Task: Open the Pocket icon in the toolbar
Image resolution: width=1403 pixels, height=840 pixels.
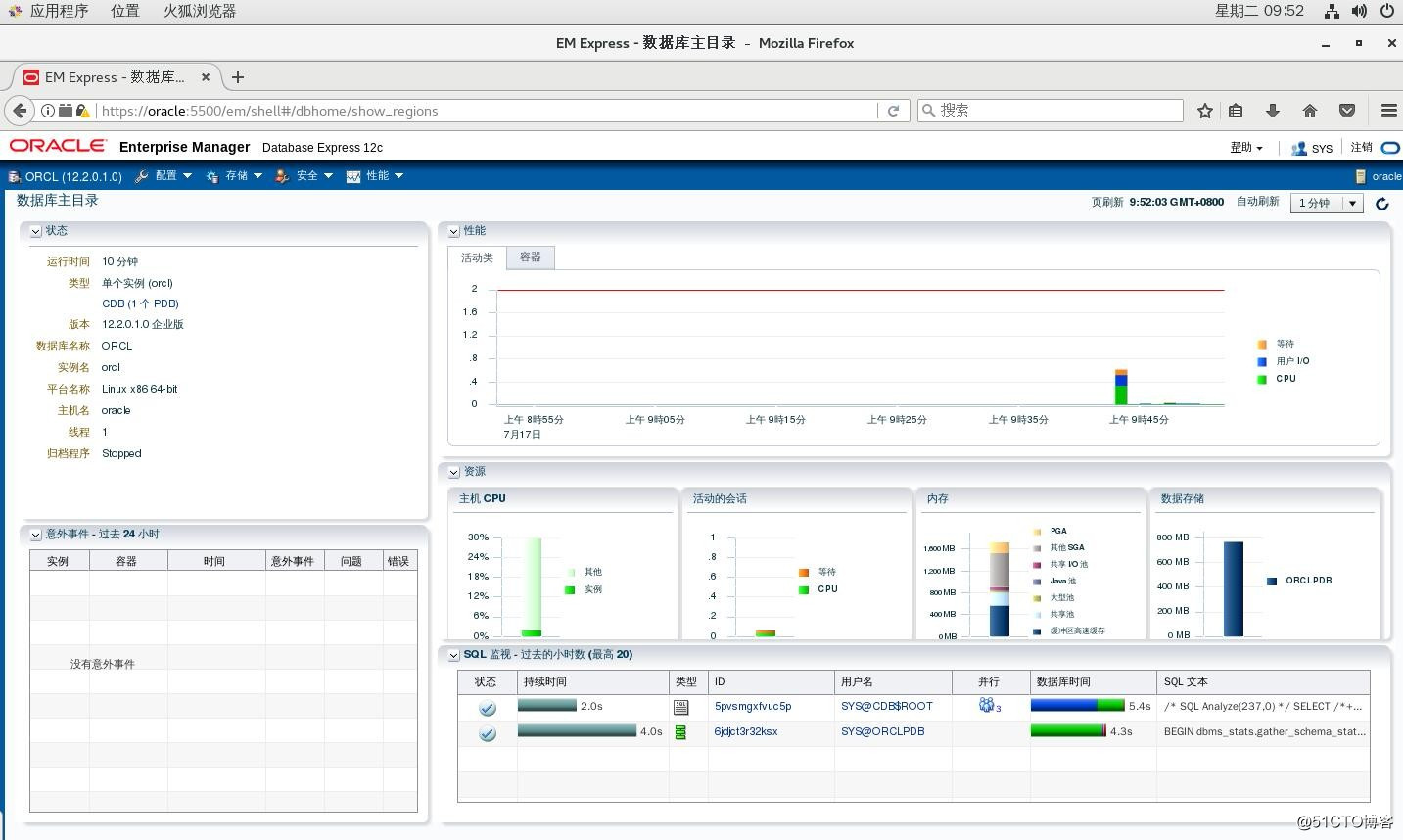Action: (x=1347, y=111)
